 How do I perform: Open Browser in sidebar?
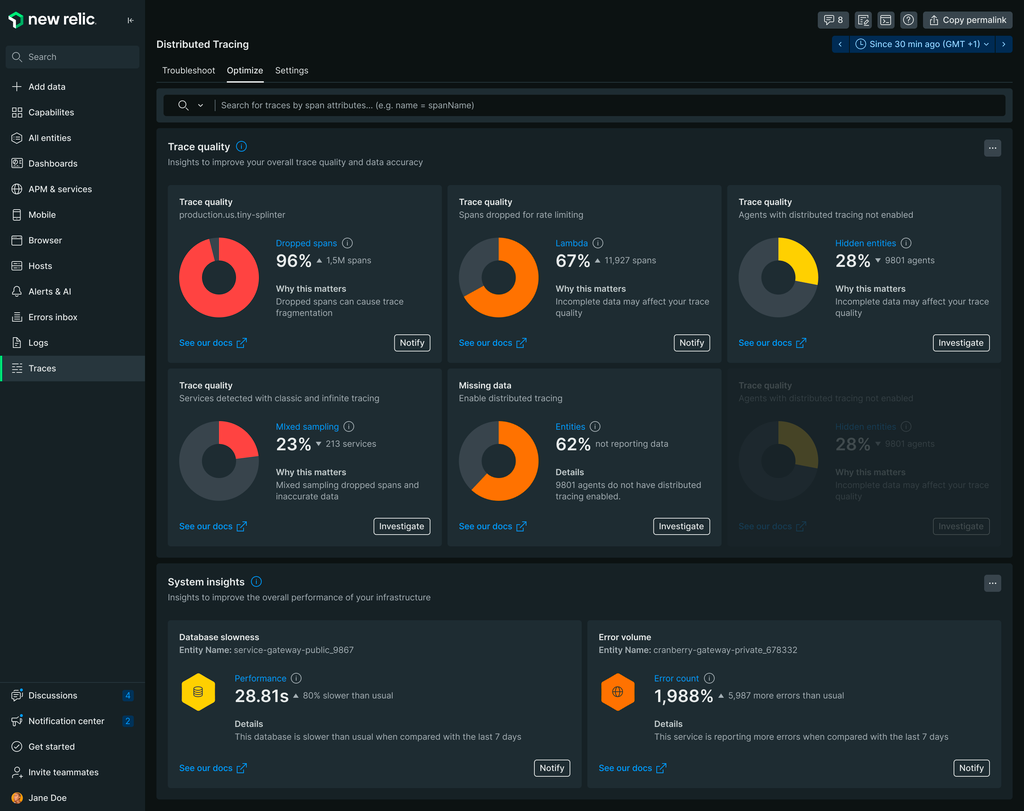point(72,240)
